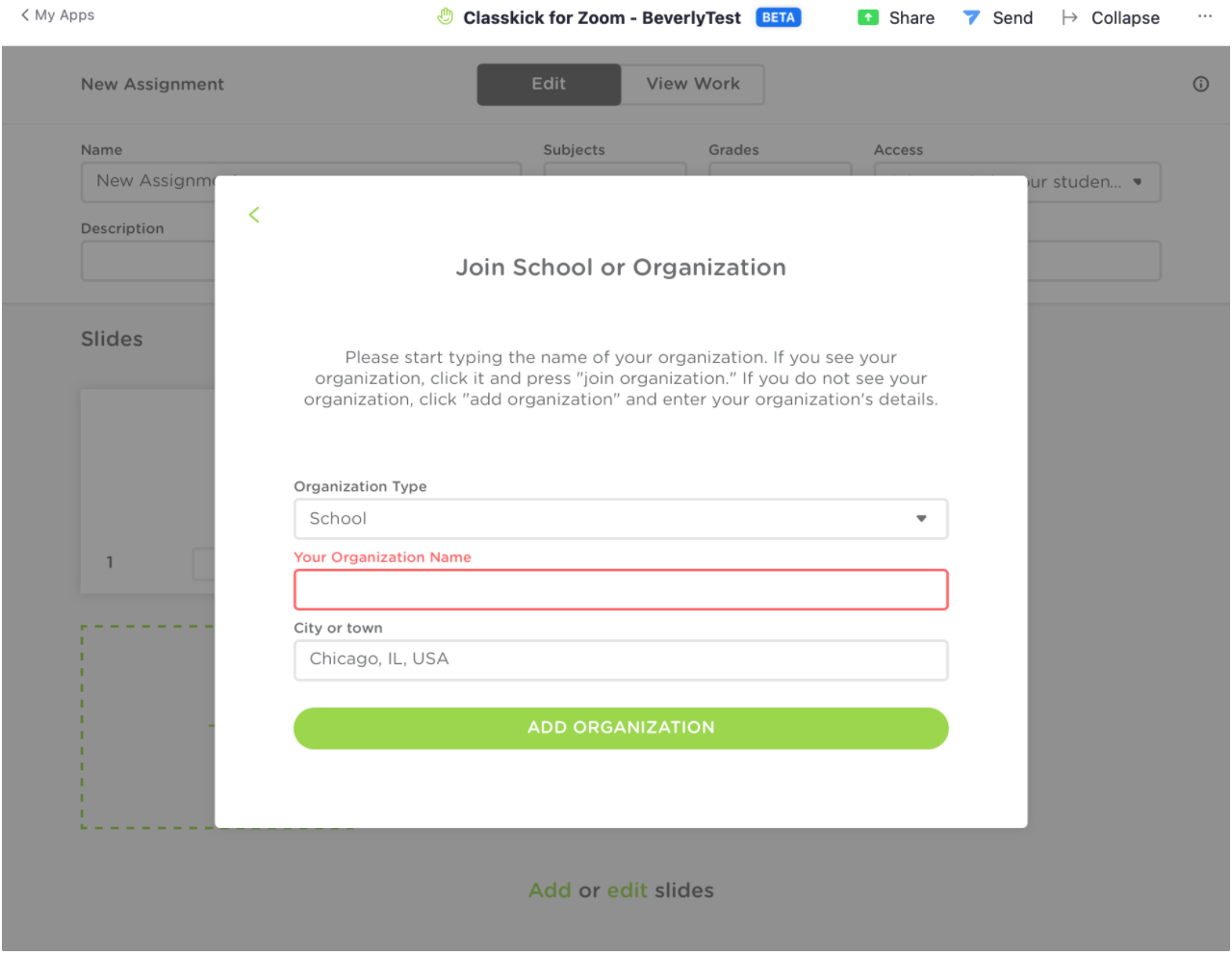Click the blue Send funnel icon
Image resolution: width=1232 pixels, height=955 pixels.
point(972,17)
